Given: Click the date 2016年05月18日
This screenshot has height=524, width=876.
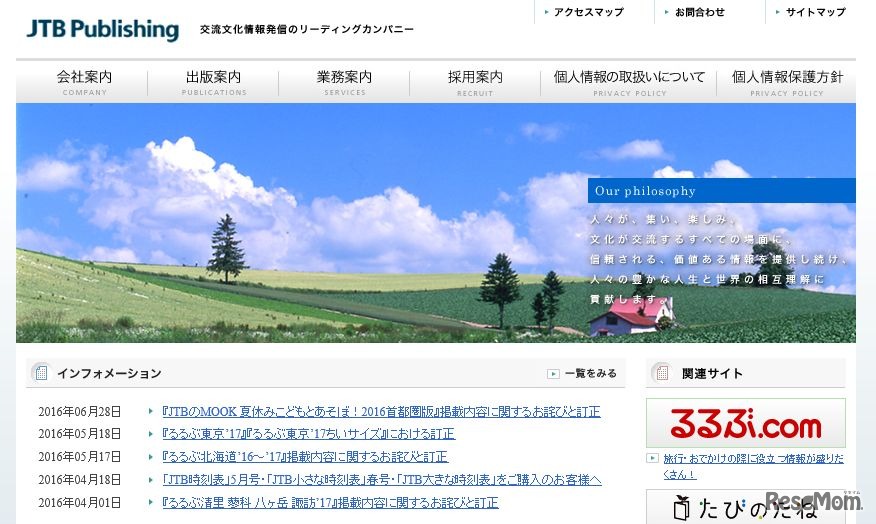Looking at the screenshot, I should coord(80,434).
